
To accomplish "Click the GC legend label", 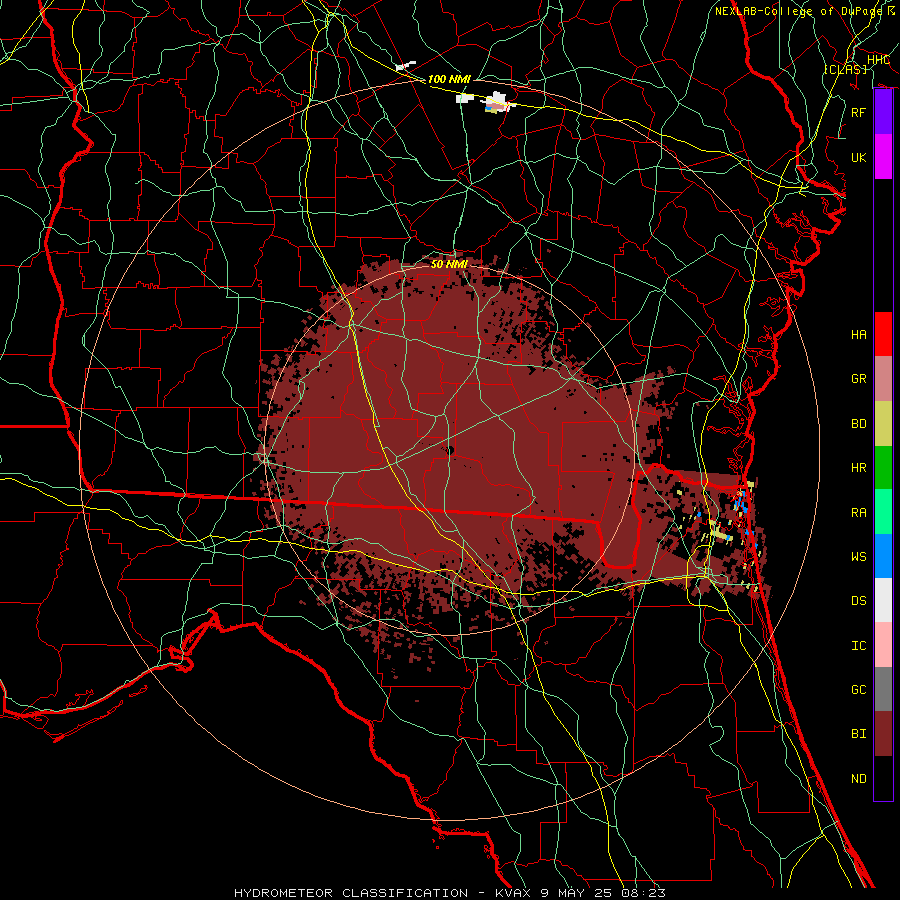I will [x=858, y=690].
